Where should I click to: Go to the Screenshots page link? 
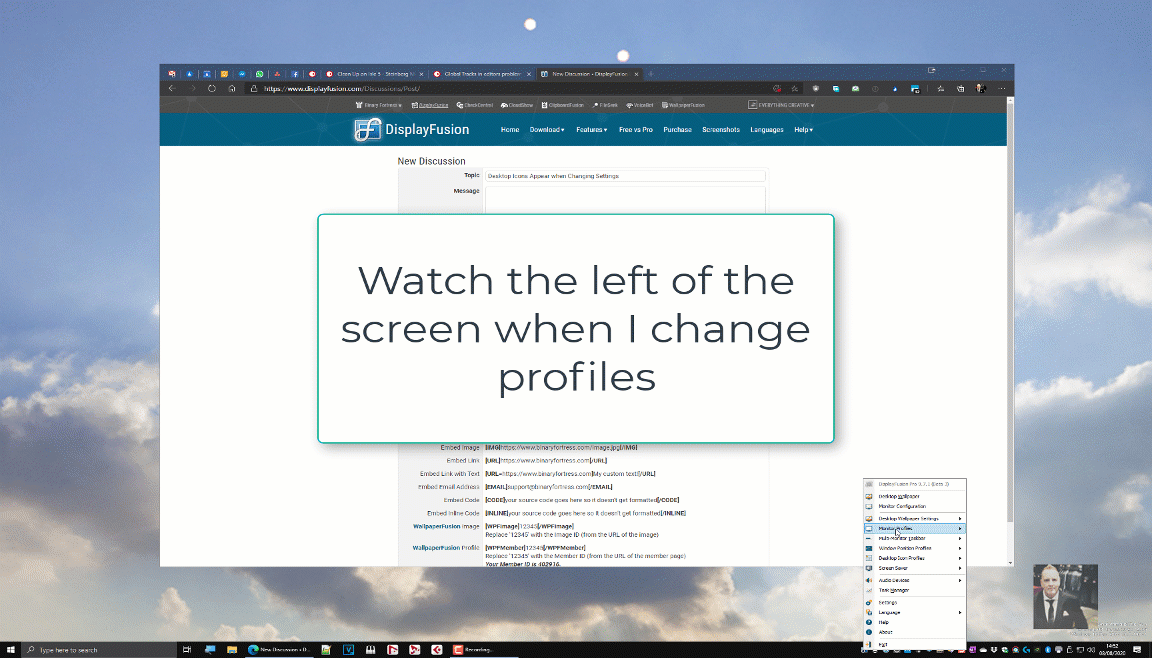720,130
